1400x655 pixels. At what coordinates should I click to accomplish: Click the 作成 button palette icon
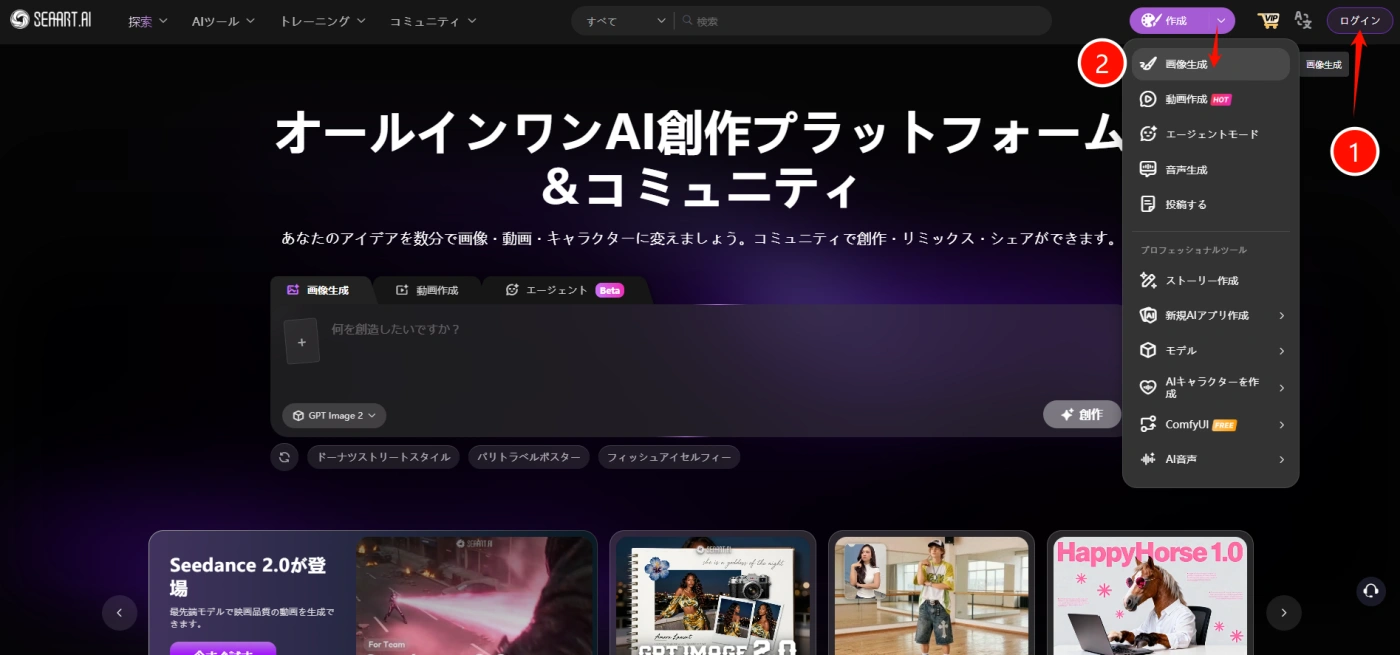1149,20
